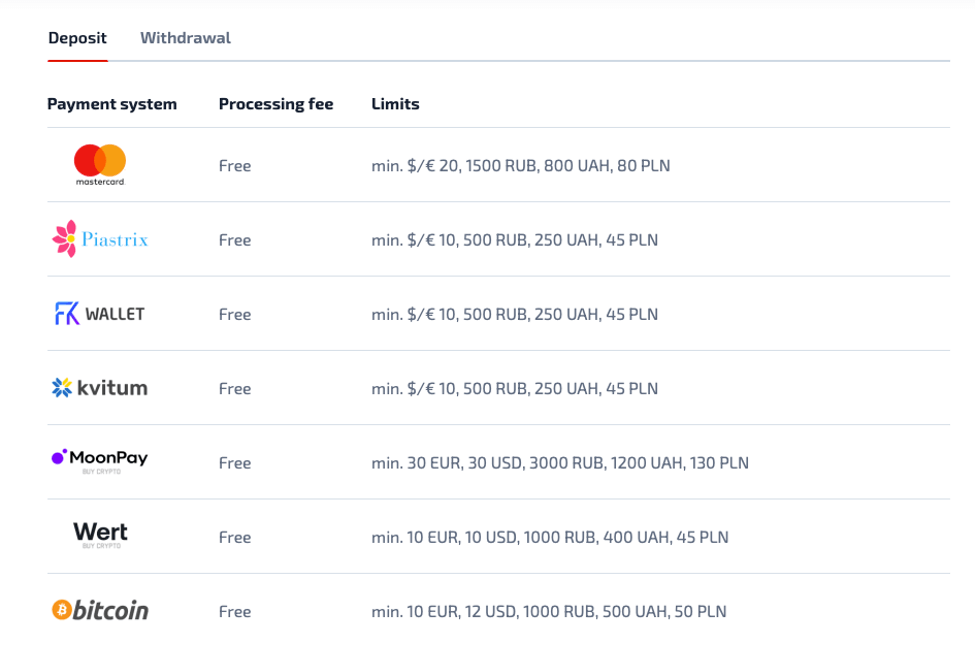This screenshot has height=645, width=977.
Task: Select the MoonPay buy crypto logo
Action: [x=100, y=460]
